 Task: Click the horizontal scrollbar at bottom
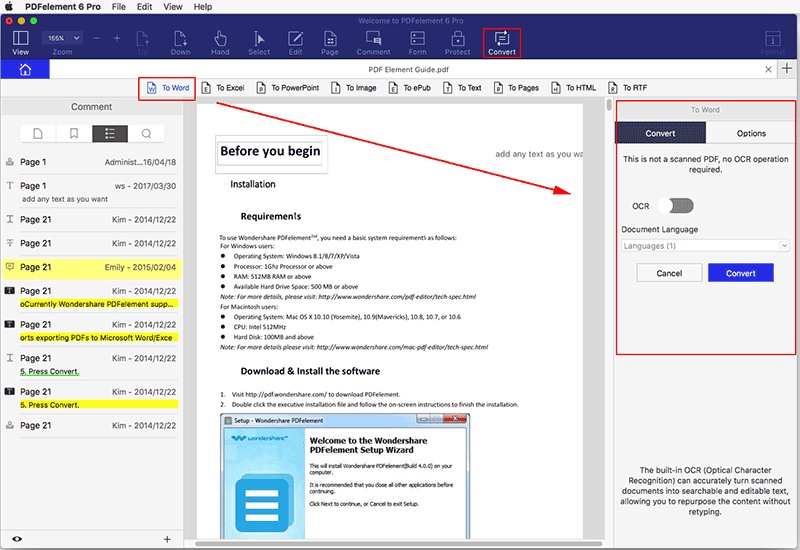coord(398,544)
